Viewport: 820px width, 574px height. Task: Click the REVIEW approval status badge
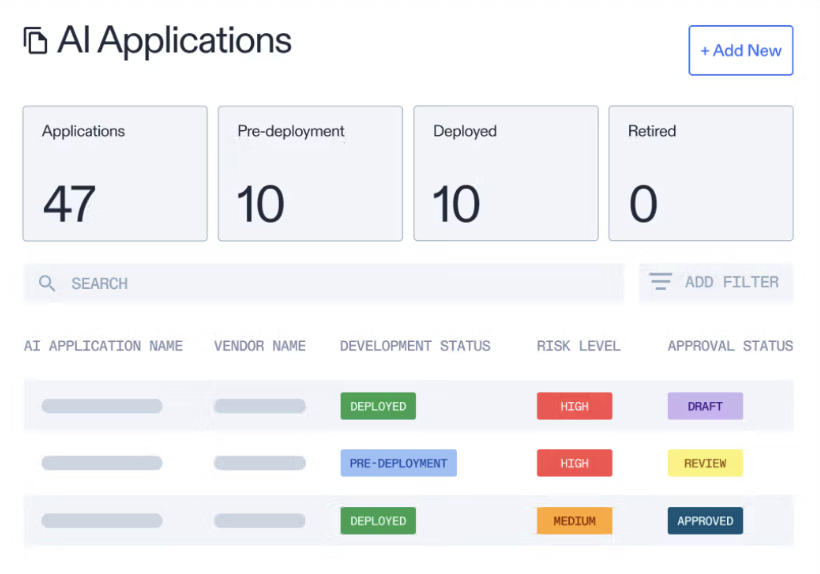[x=705, y=463]
